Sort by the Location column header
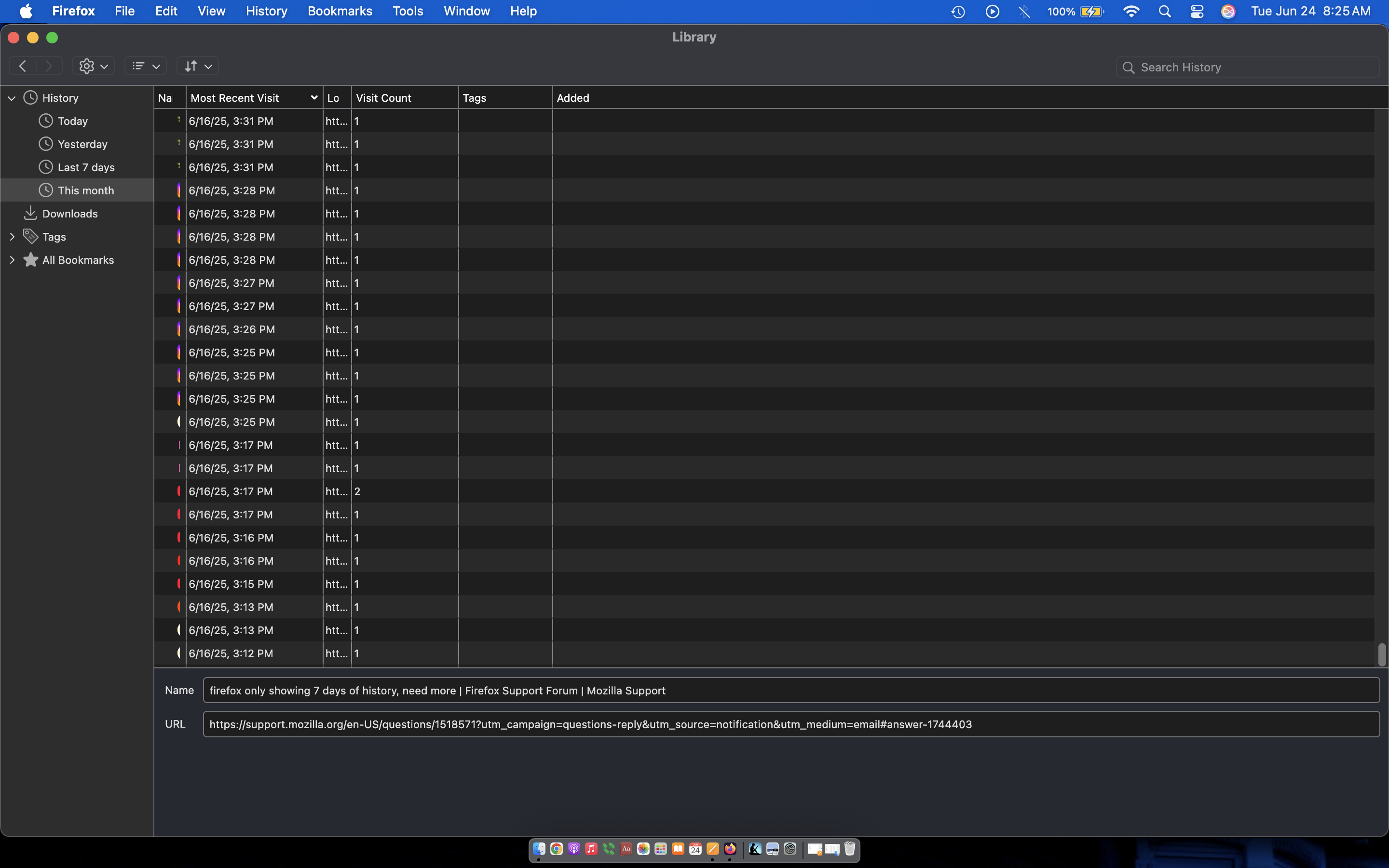The width and height of the screenshot is (1389, 868). coord(338,98)
